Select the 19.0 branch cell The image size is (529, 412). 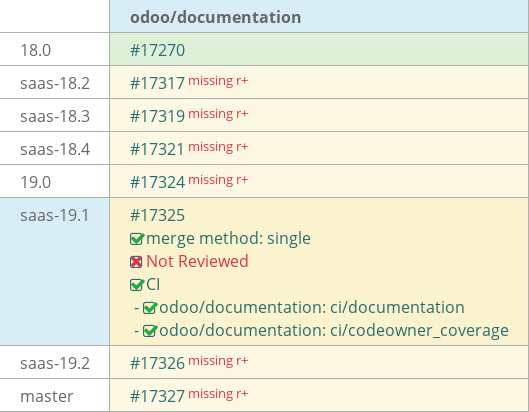pos(55,182)
